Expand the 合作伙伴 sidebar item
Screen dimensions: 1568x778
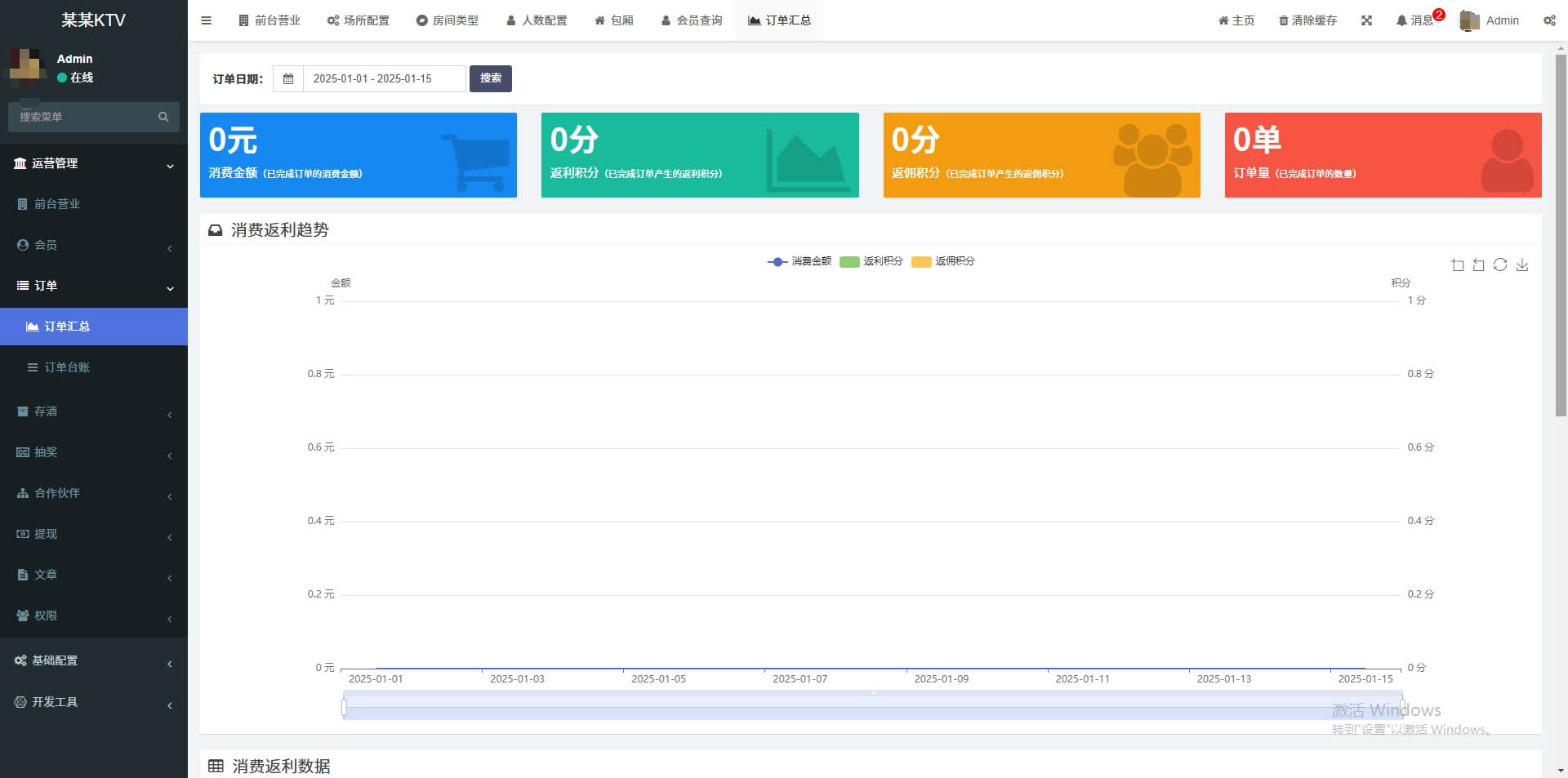94,493
